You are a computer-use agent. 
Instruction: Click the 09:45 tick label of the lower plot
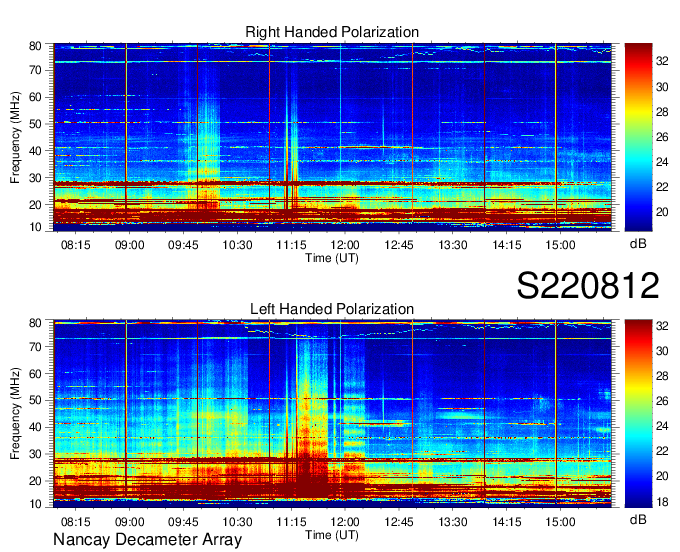(183, 522)
